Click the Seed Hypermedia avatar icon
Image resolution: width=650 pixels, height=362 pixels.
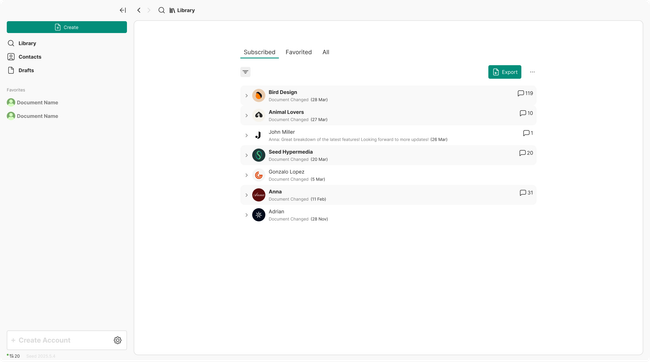point(259,155)
